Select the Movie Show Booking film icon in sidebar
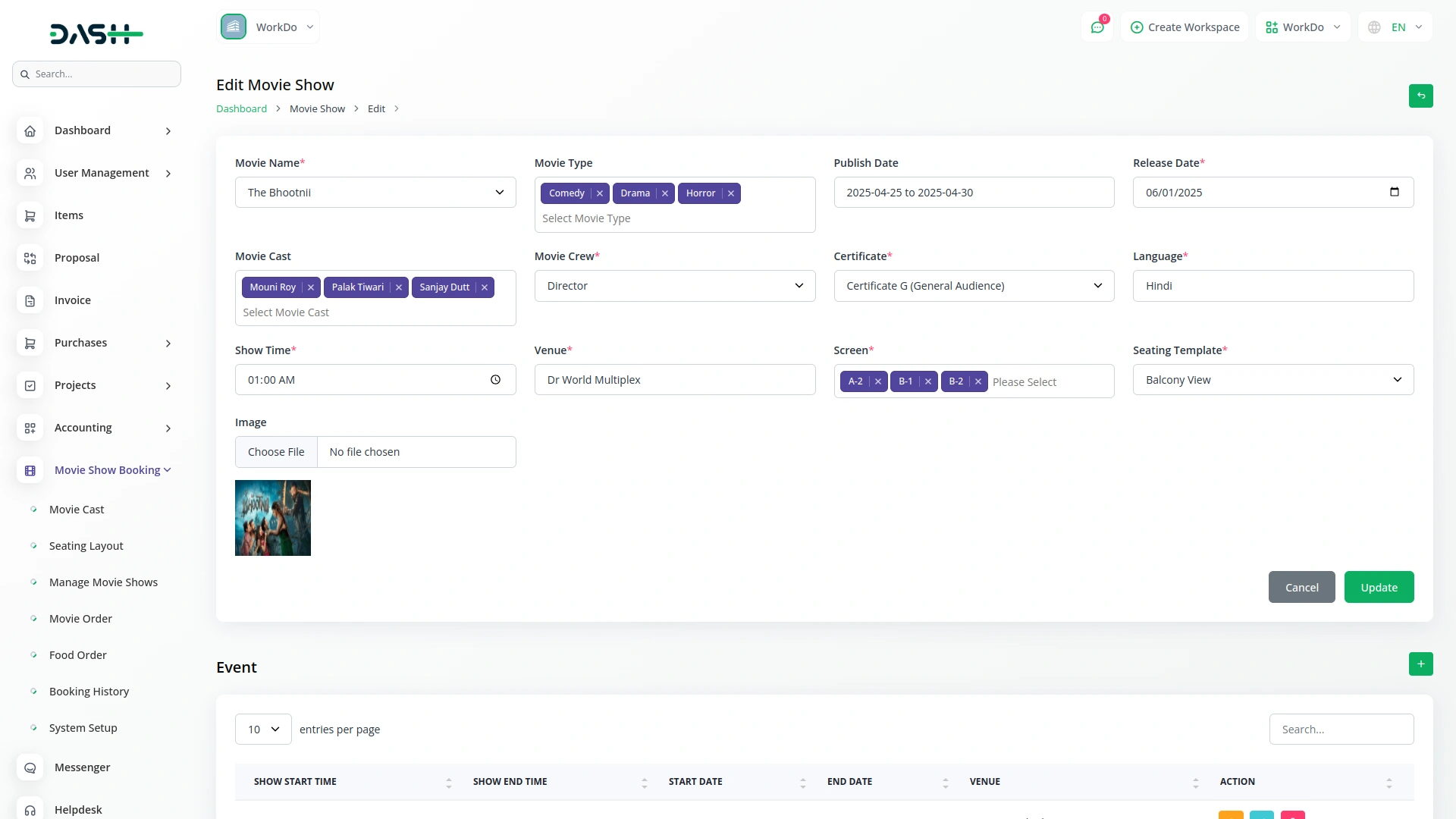1456x819 pixels. pos(30,470)
